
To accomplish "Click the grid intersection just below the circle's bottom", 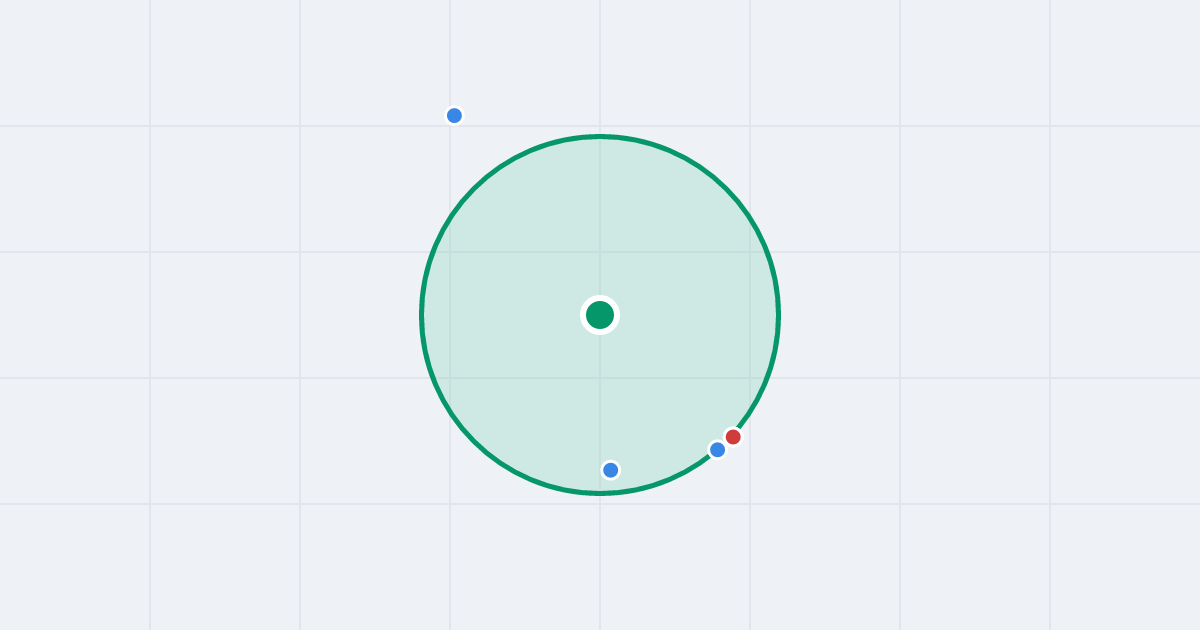I will [x=600, y=504].
